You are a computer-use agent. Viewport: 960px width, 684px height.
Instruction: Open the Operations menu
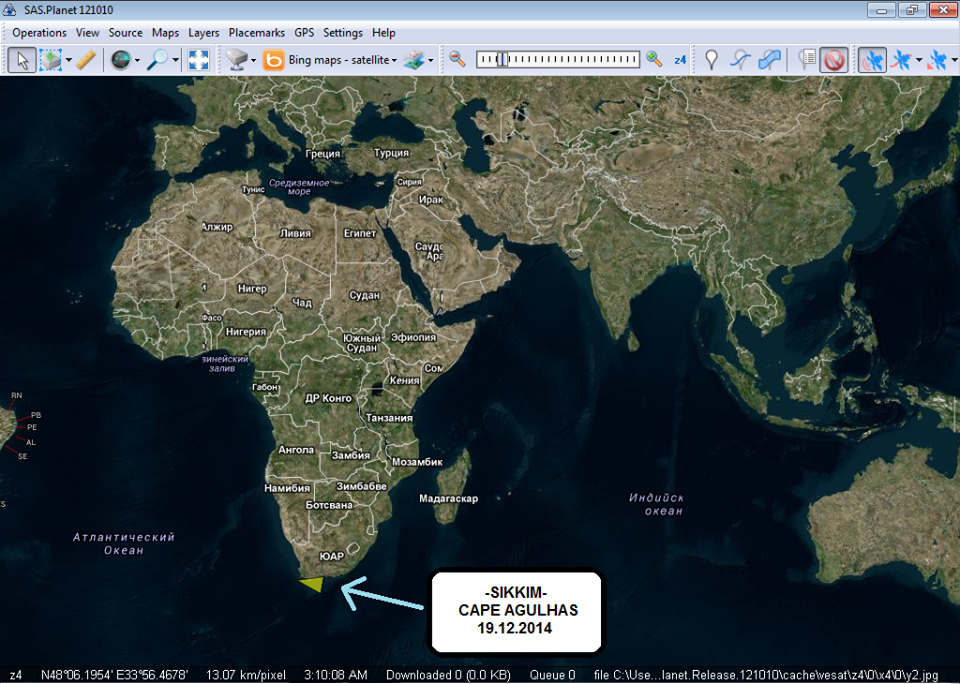pos(40,33)
